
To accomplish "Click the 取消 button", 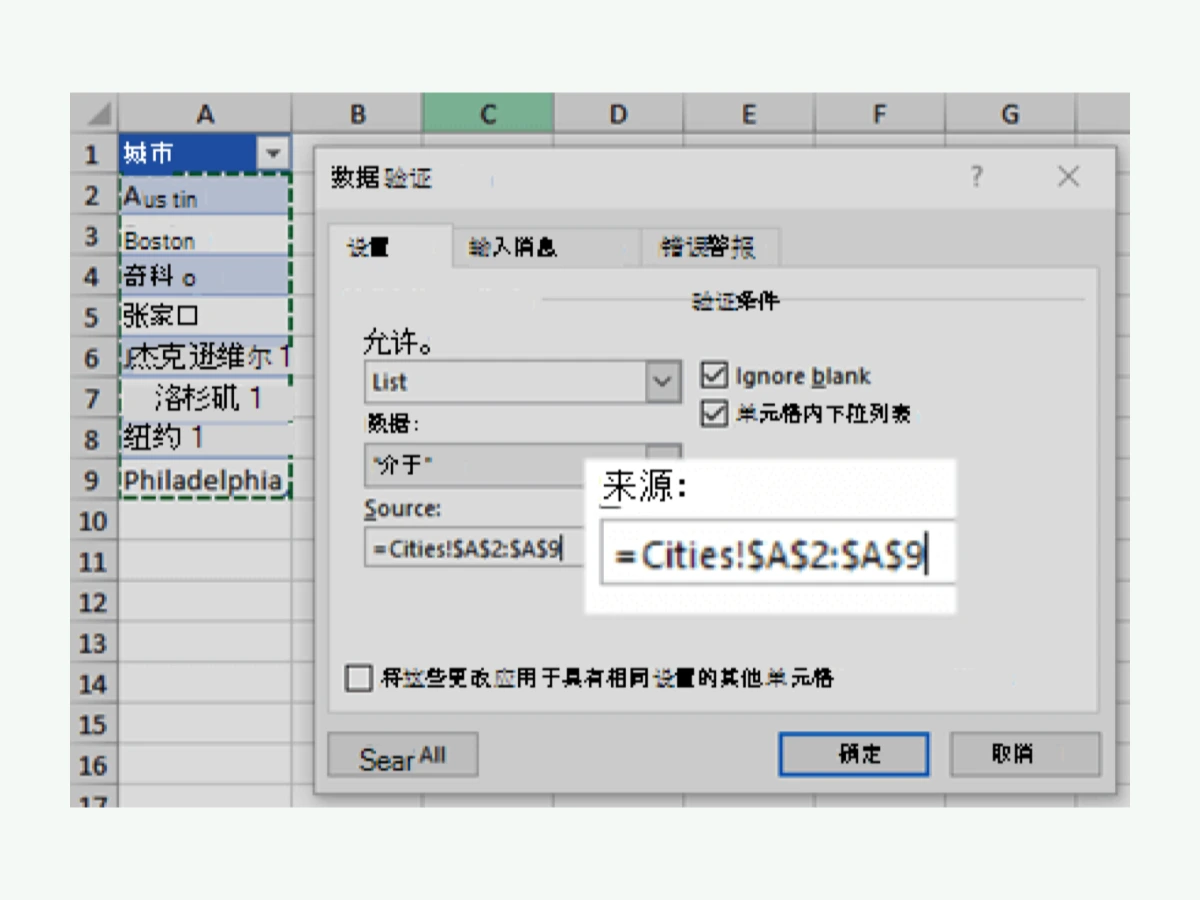I will tap(1025, 754).
